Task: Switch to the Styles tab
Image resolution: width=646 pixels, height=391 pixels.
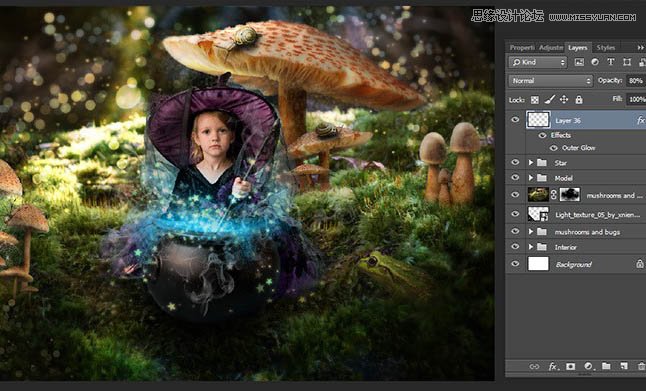Action: pos(606,47)
